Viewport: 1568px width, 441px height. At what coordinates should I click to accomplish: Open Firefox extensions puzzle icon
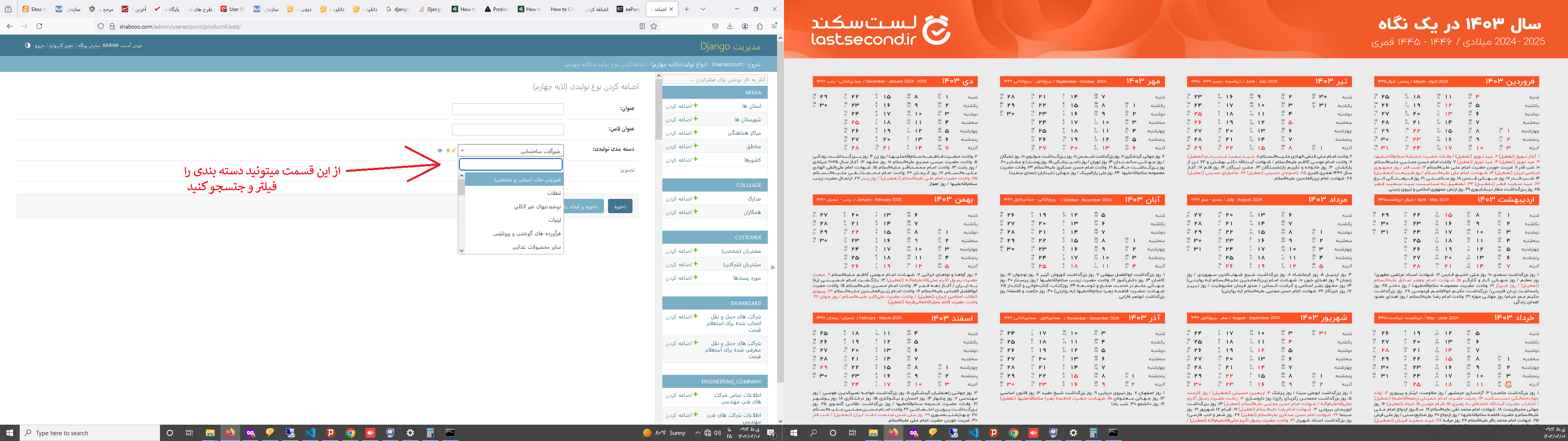point(759,26)
